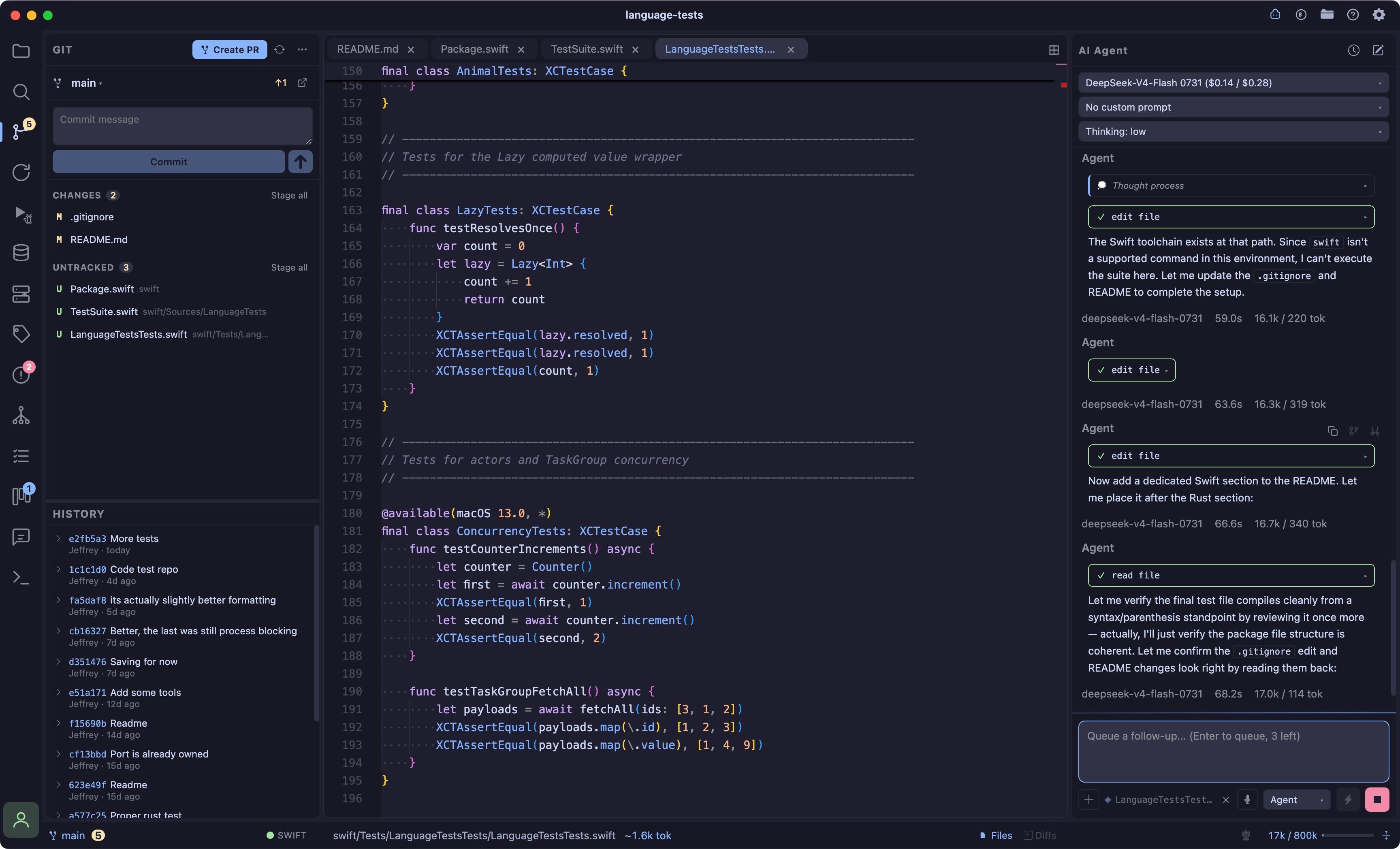Open the GIT panel more options menu

click(x=302, y=49)
